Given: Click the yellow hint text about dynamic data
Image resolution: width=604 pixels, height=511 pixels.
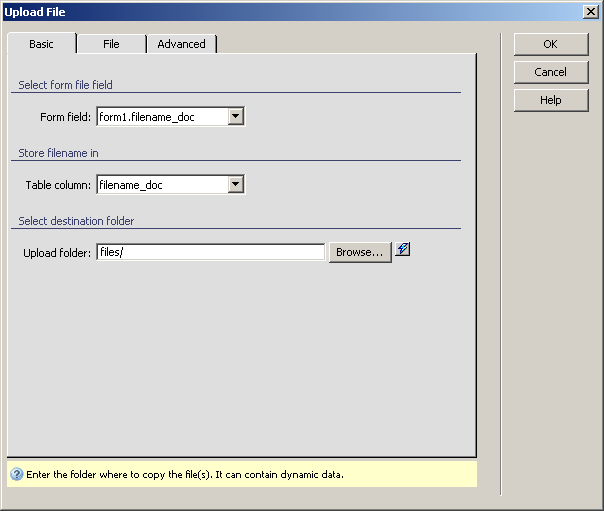Looking at the screenshot, I should (x=185, y=474).
